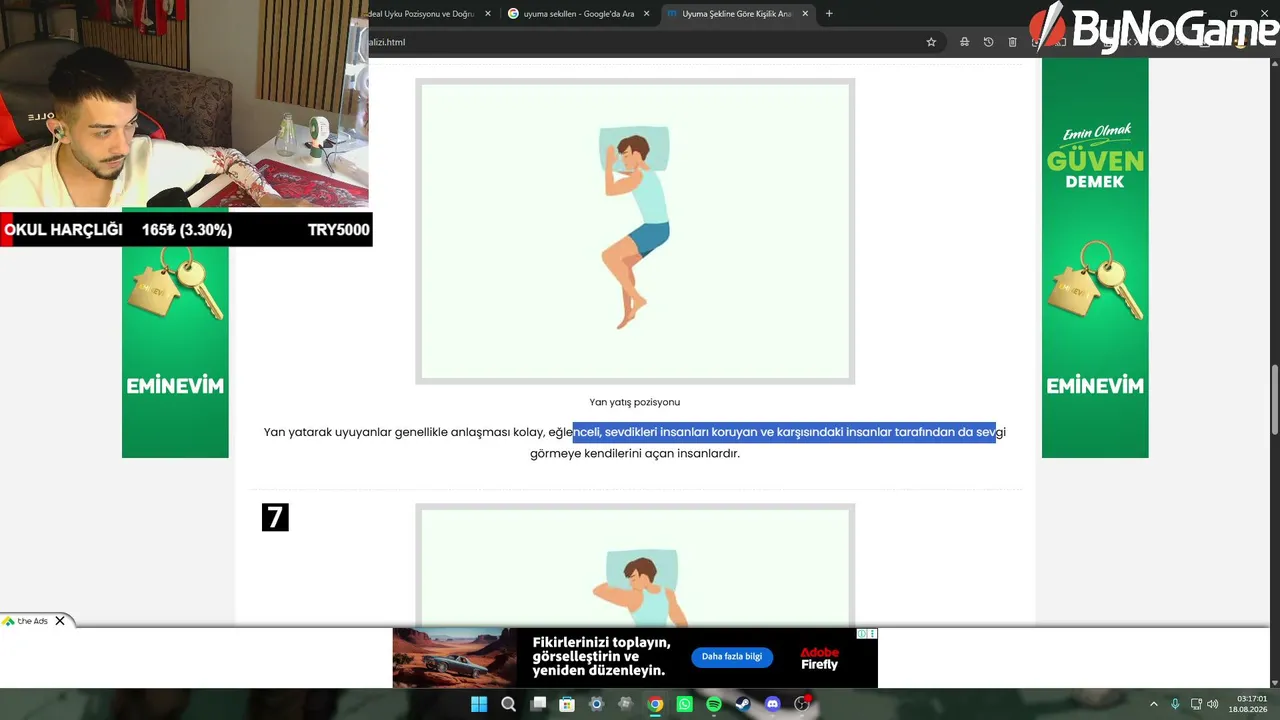
Task: Click the side-sleeping position illustration
Action: pyautogui.click(x=635, y=231)
